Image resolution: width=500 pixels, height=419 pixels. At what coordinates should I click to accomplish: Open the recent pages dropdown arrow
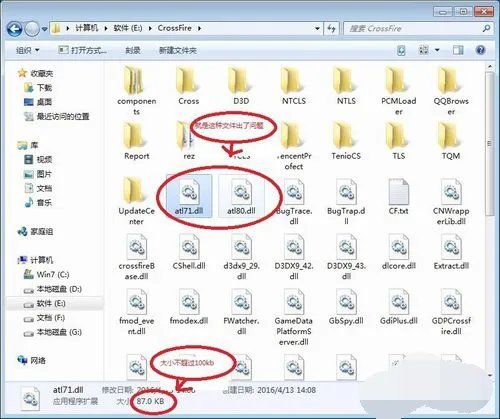[44, 29]
